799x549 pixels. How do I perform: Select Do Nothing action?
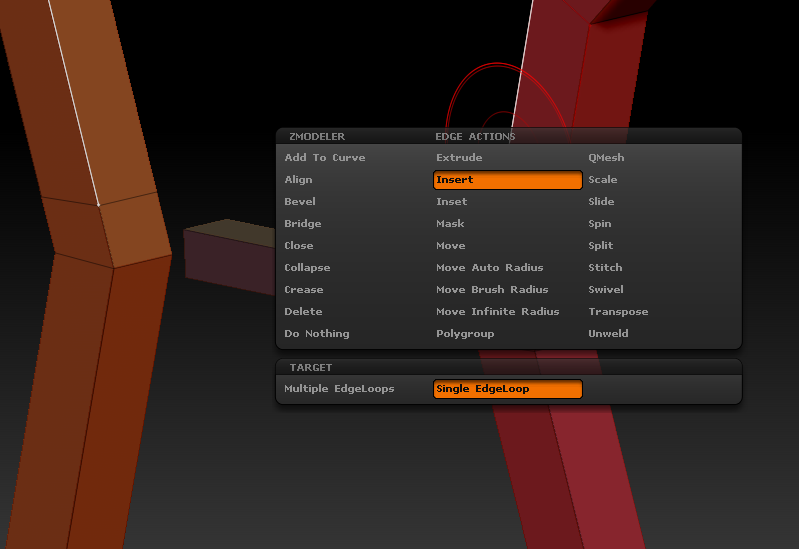pyautogui.click(x=316, y=333)
